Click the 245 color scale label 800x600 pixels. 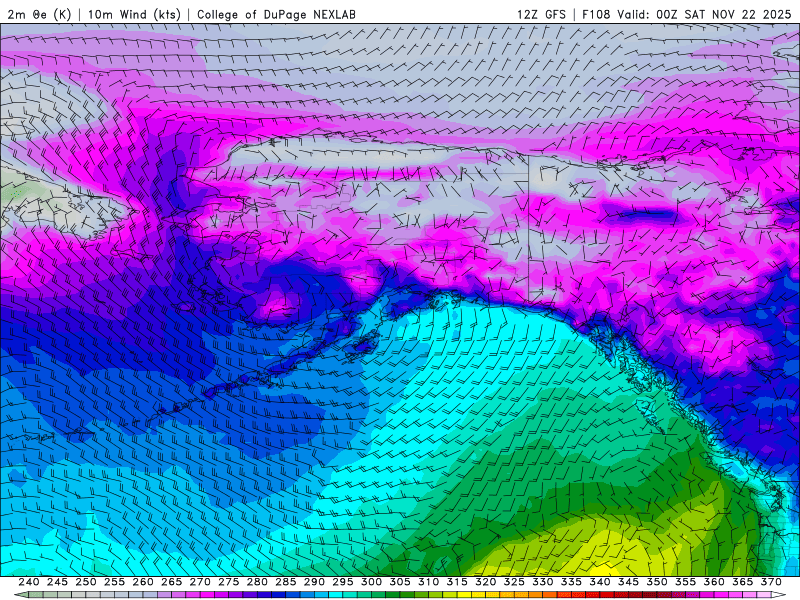point(57,582)
